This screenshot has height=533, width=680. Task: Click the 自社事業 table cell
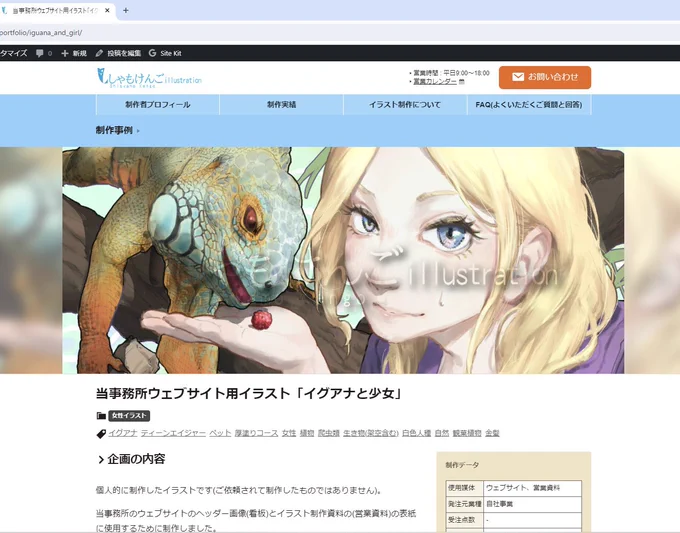(x=532, y=504)
